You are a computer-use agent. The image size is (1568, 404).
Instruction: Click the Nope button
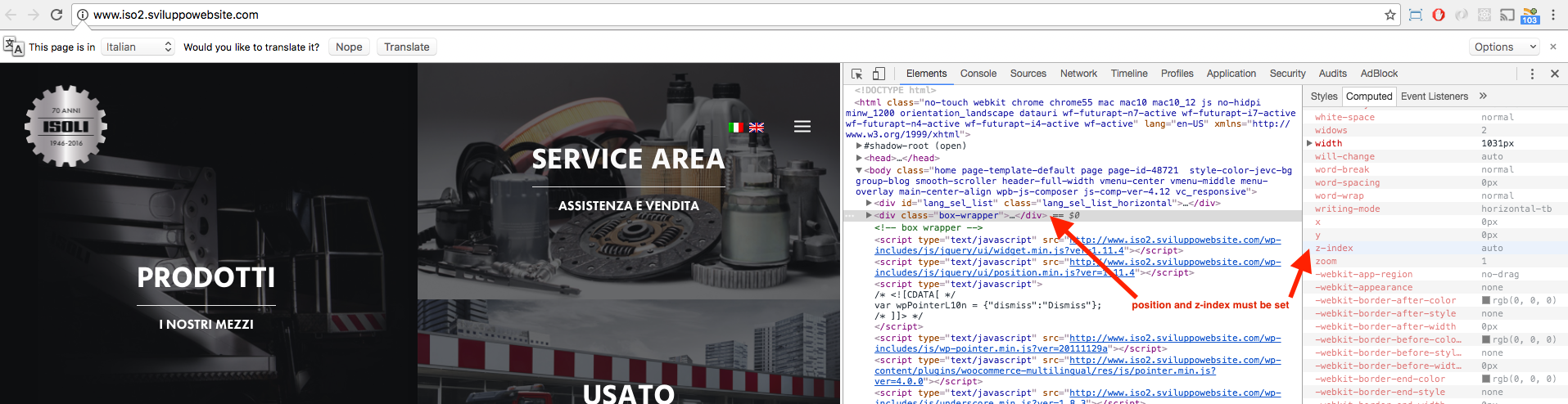349,47
